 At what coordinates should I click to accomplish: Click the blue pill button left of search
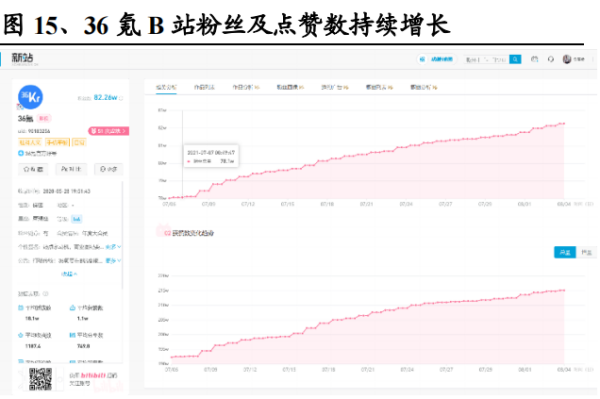[x=437, y=59]
